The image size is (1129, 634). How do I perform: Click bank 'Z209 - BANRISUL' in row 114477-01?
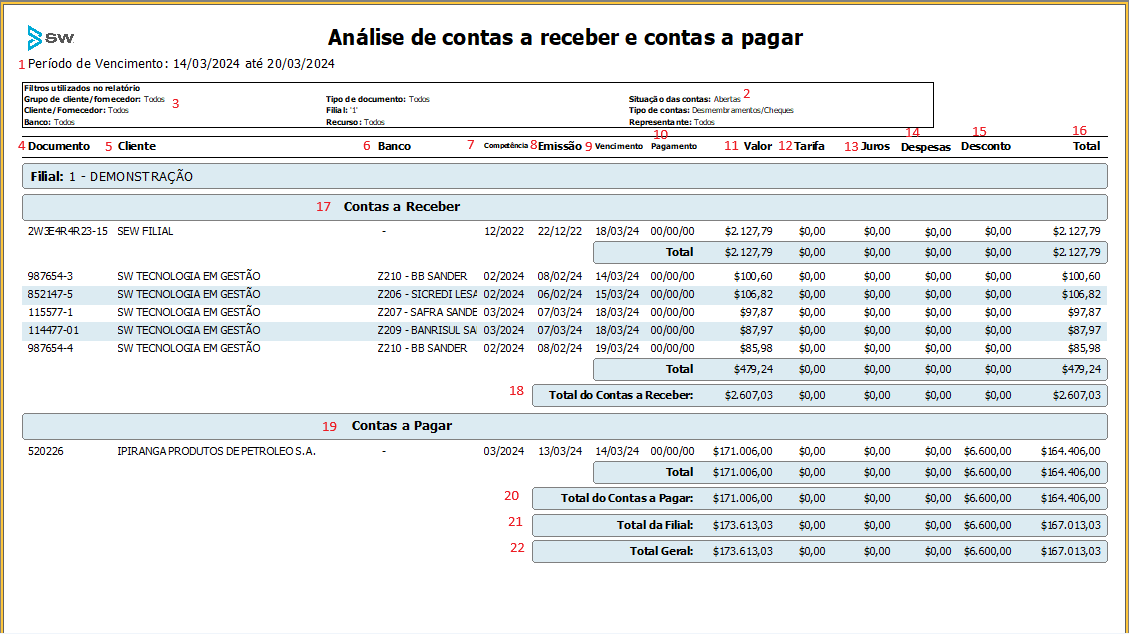pos(427,330)
